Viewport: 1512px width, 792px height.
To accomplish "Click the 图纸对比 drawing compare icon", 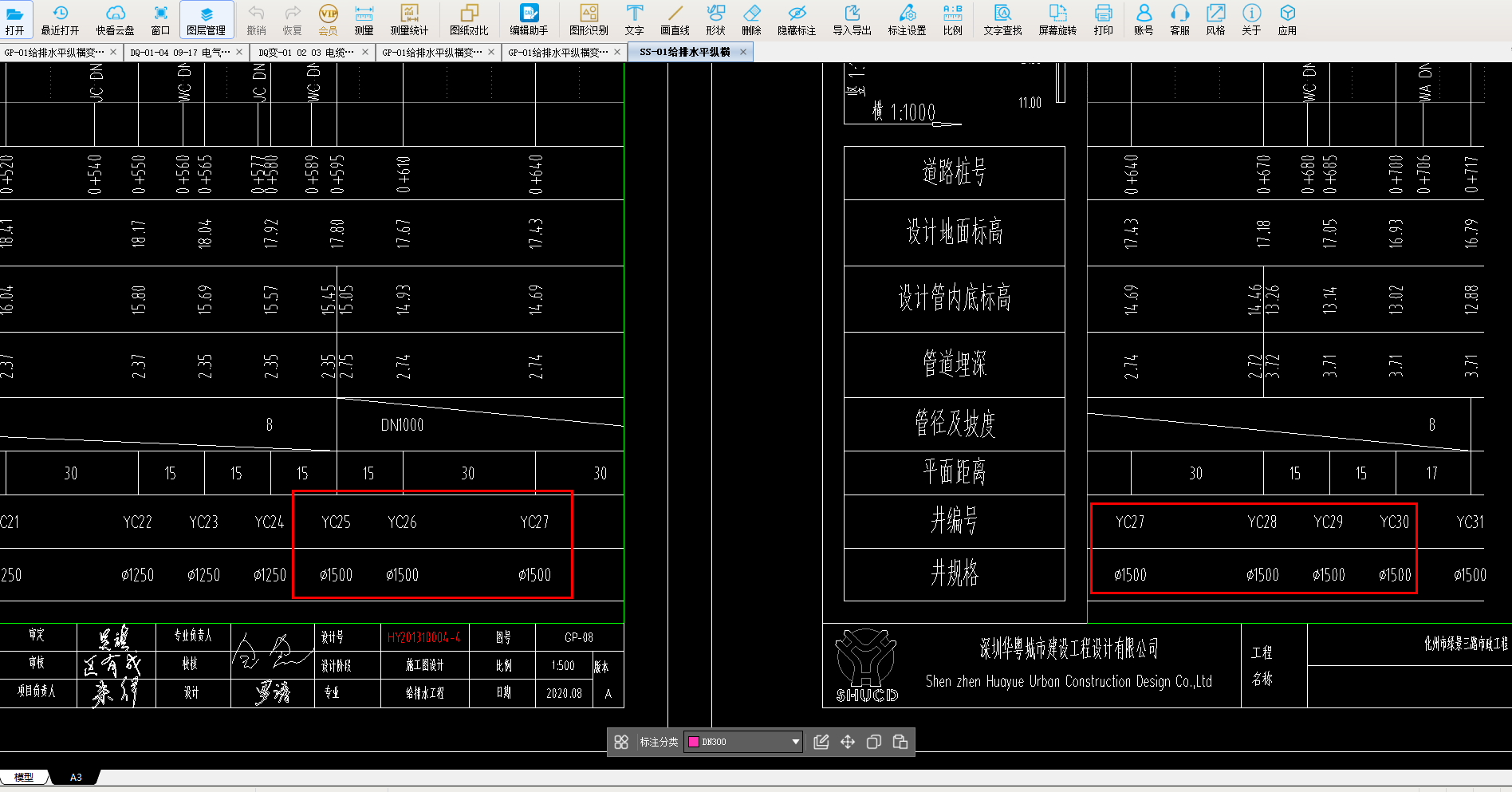I will click(468, 20).
